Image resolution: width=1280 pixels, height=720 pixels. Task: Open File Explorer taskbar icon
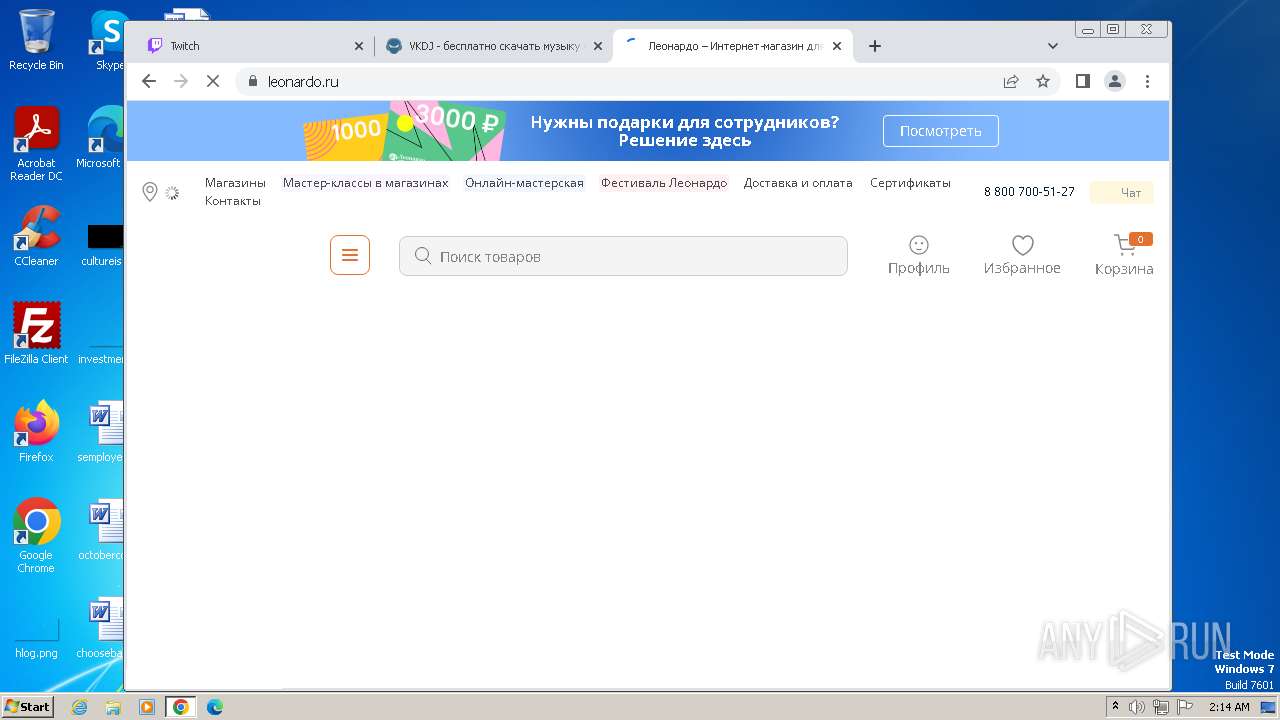pyautogui.click(x=113, y=707)
